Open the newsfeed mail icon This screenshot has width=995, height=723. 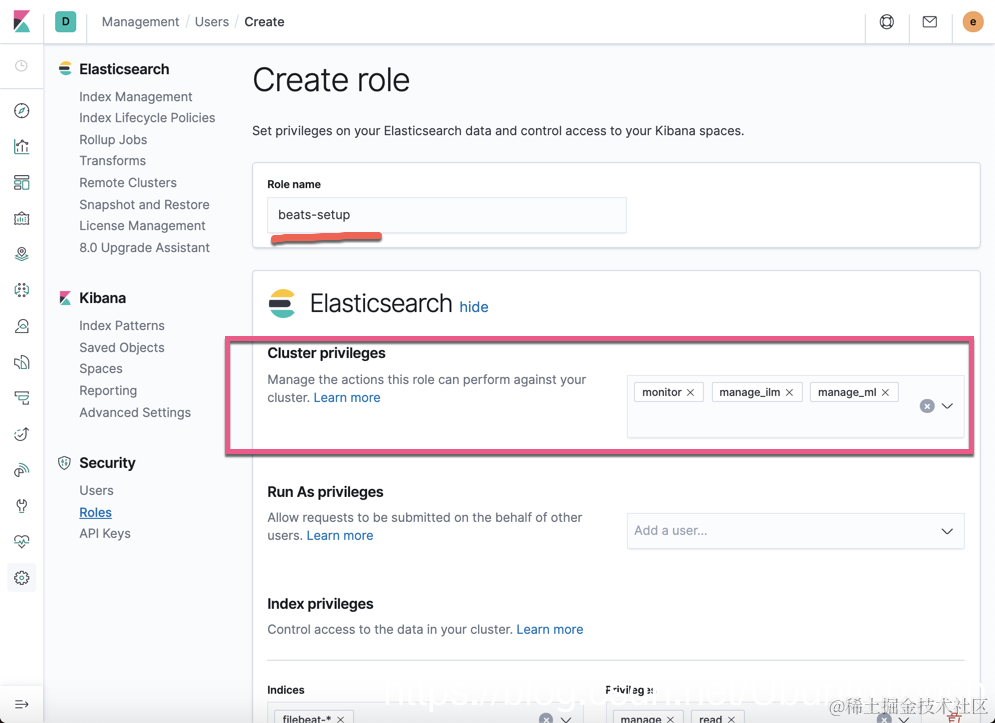tap(930, 22)
